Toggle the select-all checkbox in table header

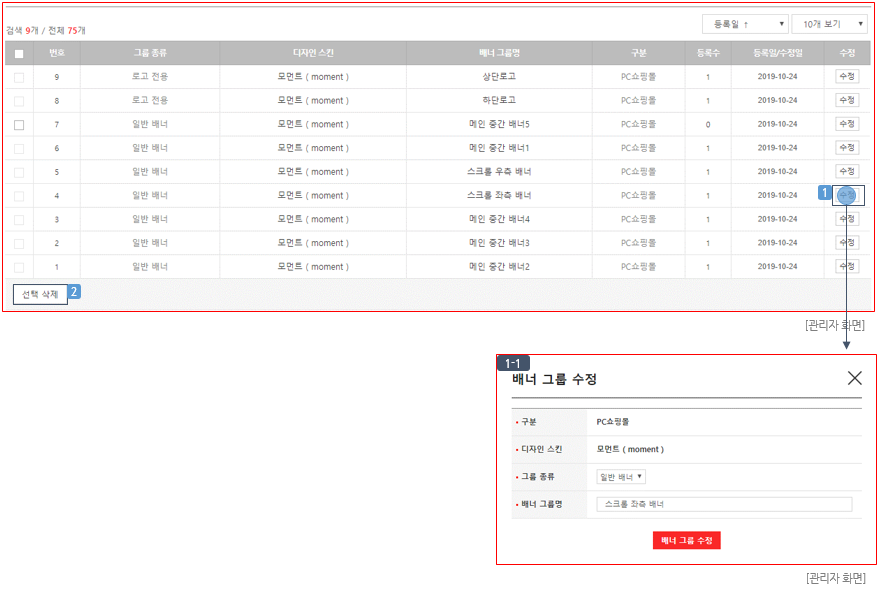(x=19, y=53)
